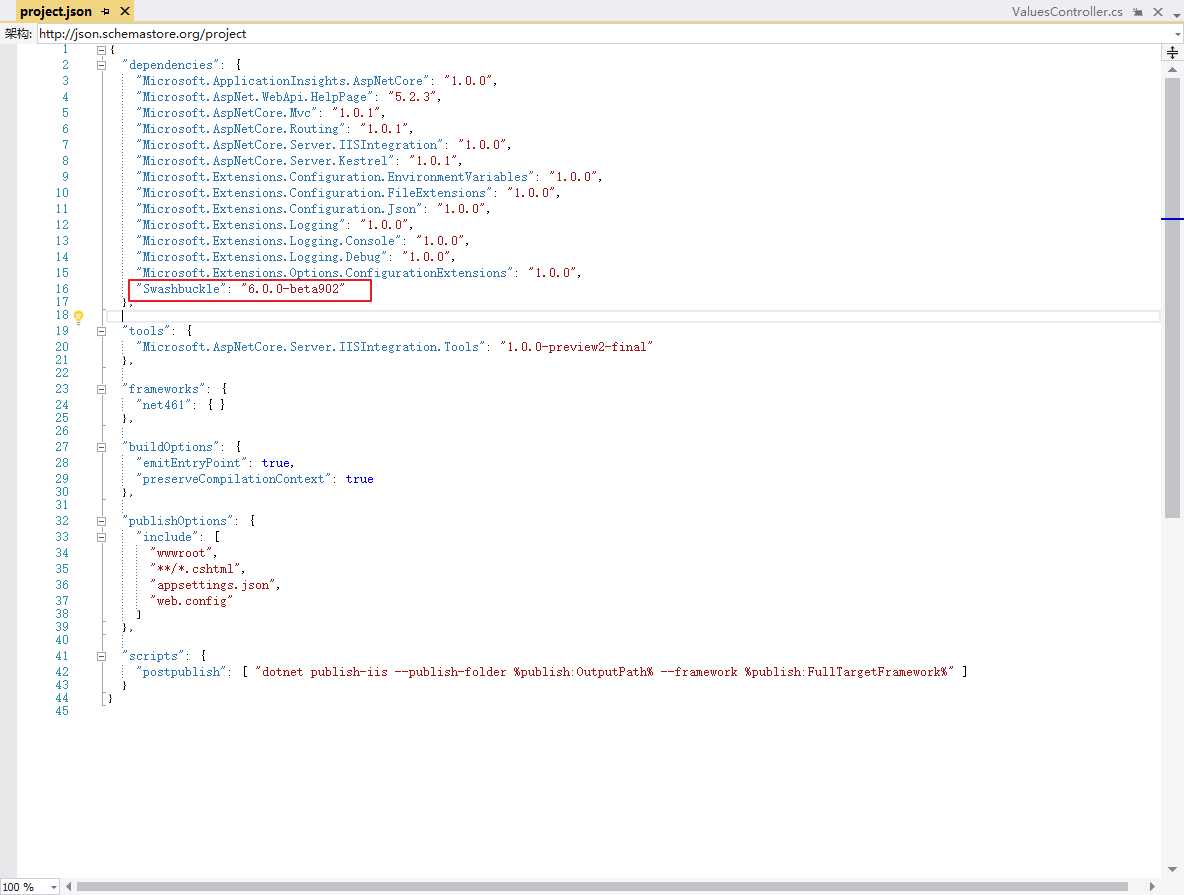Viewport: 1184px width, 895px height.
Task: Select the project.json tab
Action: pos(56,11)
